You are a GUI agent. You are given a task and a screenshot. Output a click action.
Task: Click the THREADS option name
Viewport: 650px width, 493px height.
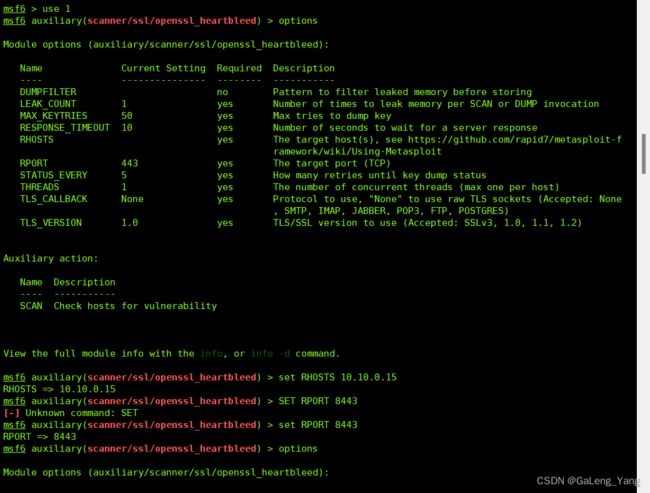39,187
